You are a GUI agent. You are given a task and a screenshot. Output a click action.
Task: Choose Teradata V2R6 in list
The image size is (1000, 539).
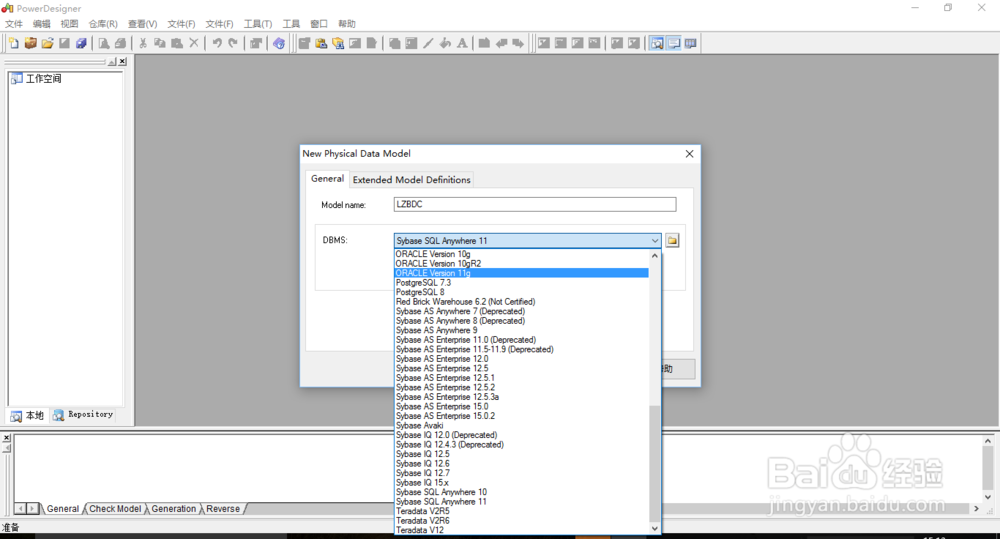521,521
